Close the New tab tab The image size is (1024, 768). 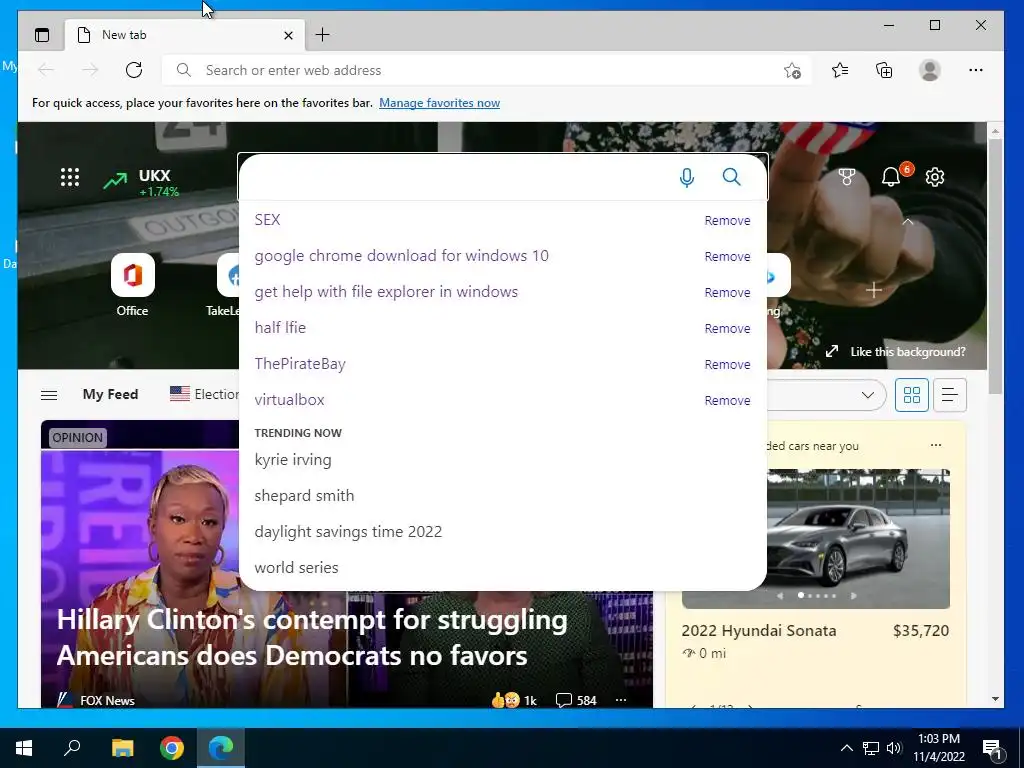288,35
